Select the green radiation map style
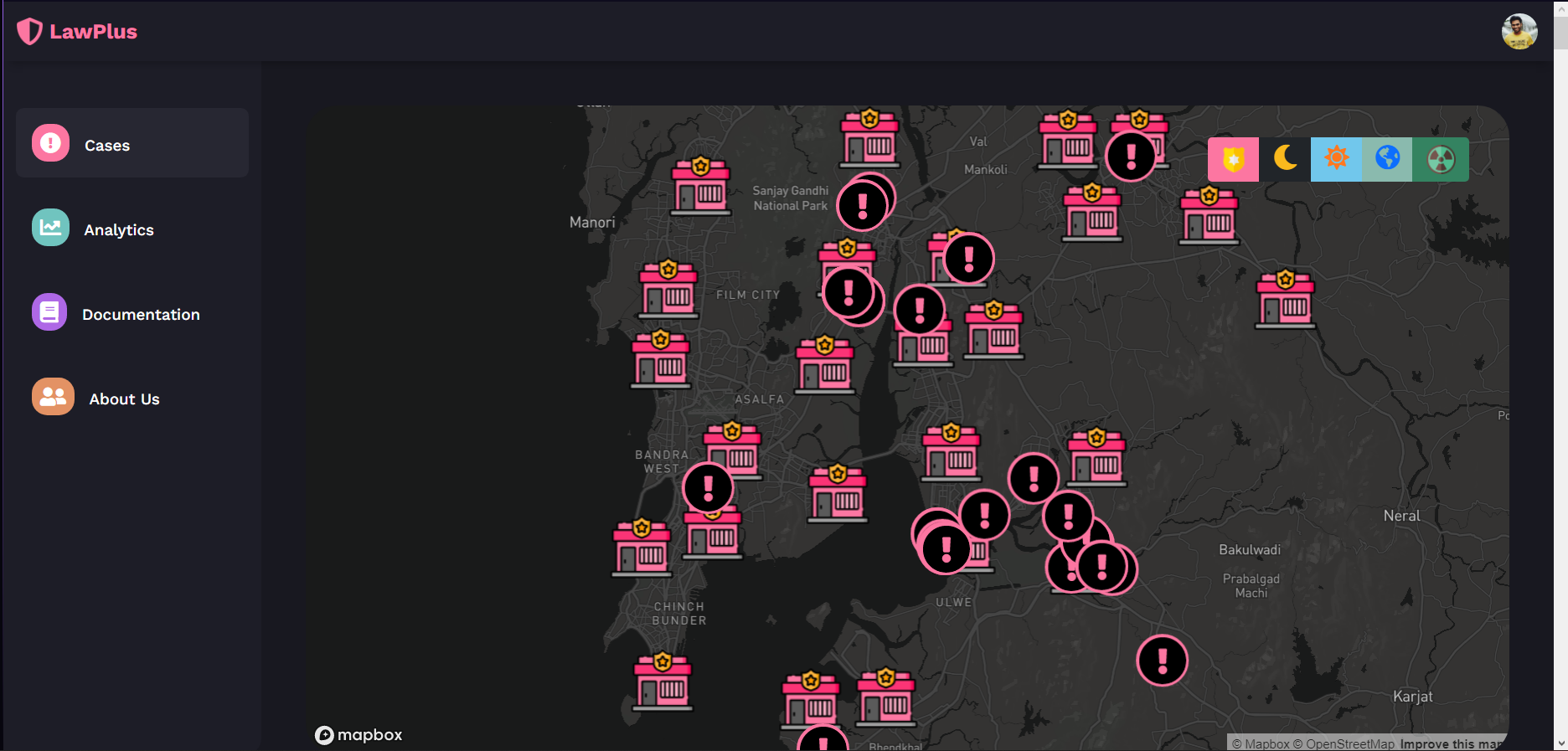Screen dimensions: 1568x751 pos(1441,159)
